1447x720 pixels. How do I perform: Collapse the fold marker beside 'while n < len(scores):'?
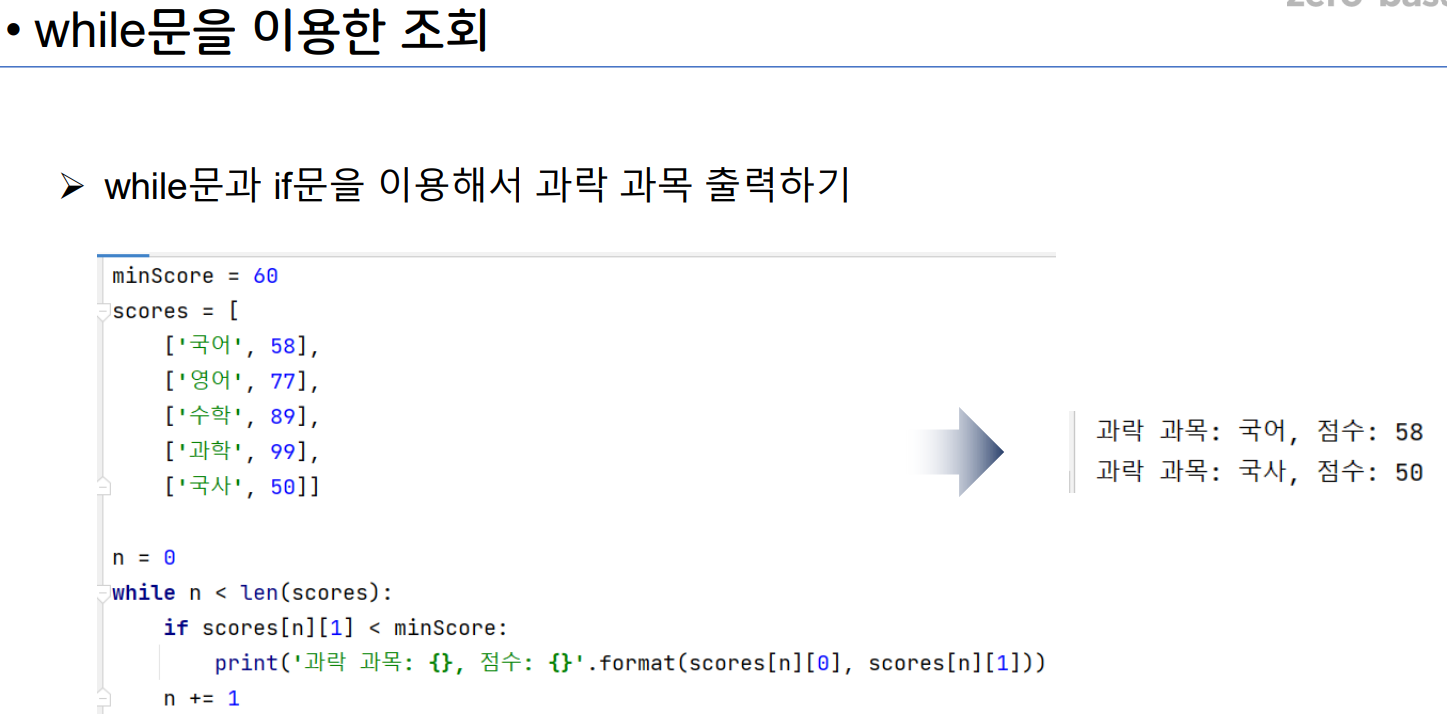[103, 593]
